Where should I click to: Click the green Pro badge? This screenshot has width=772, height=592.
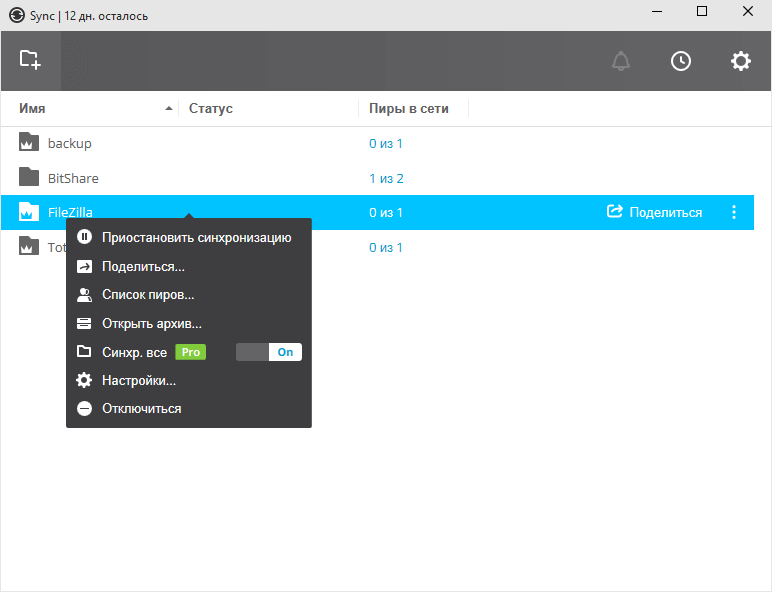[x=191, y=352]
